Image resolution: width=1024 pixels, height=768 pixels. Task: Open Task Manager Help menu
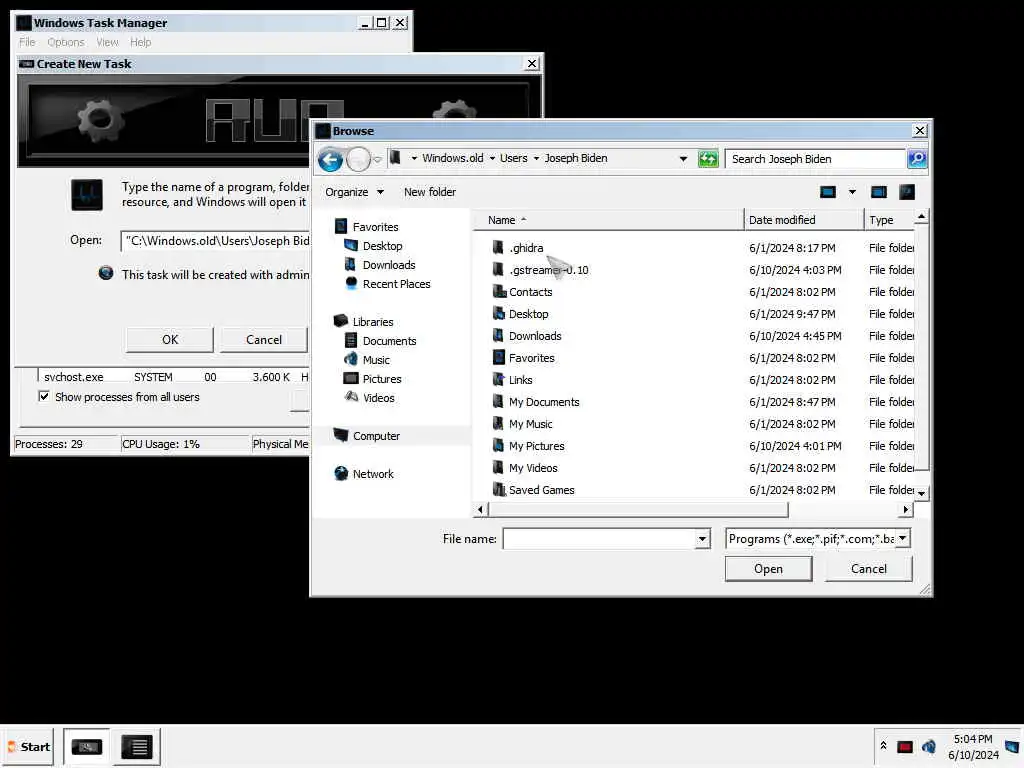point(140,42)
